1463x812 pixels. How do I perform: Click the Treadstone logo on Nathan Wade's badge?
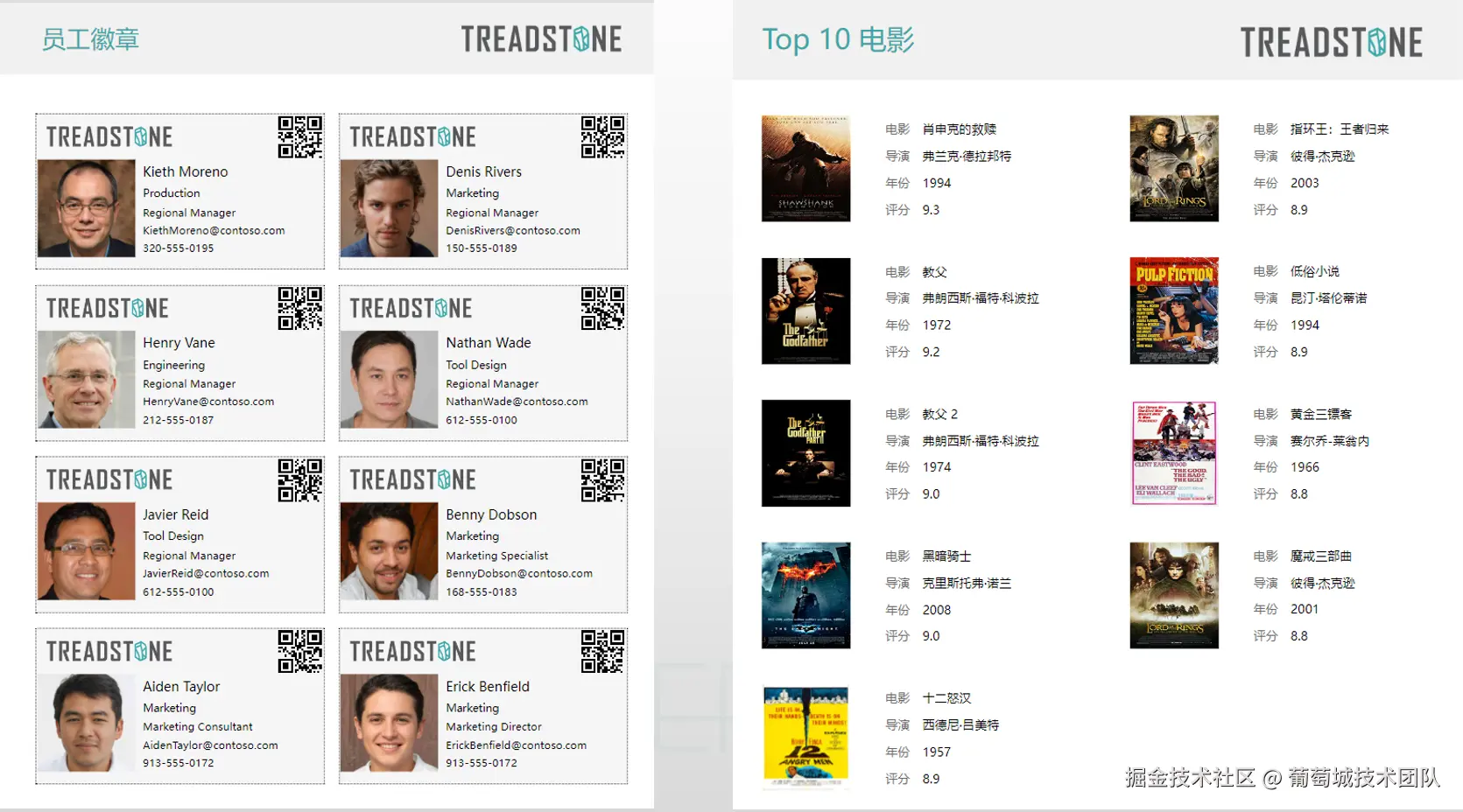(411, 309)
